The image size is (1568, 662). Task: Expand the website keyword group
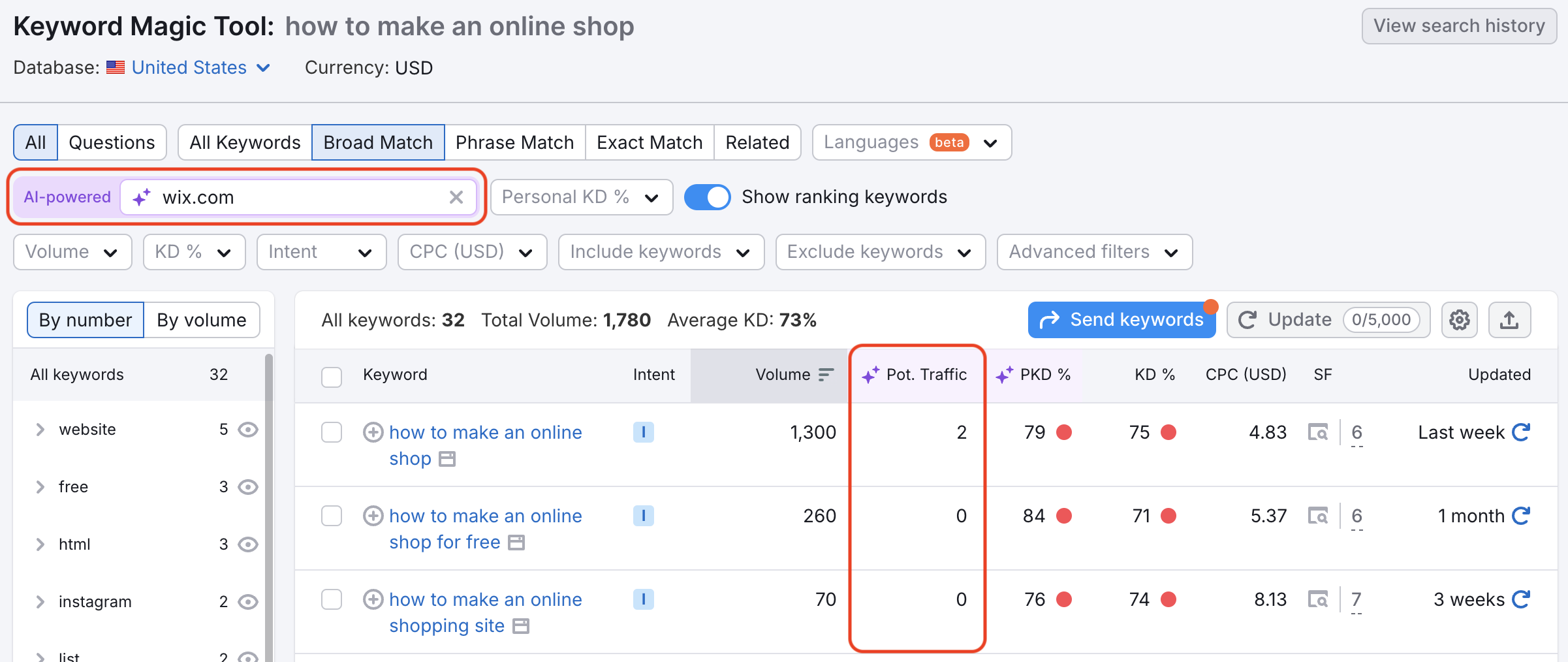click(x=40, y=430)
